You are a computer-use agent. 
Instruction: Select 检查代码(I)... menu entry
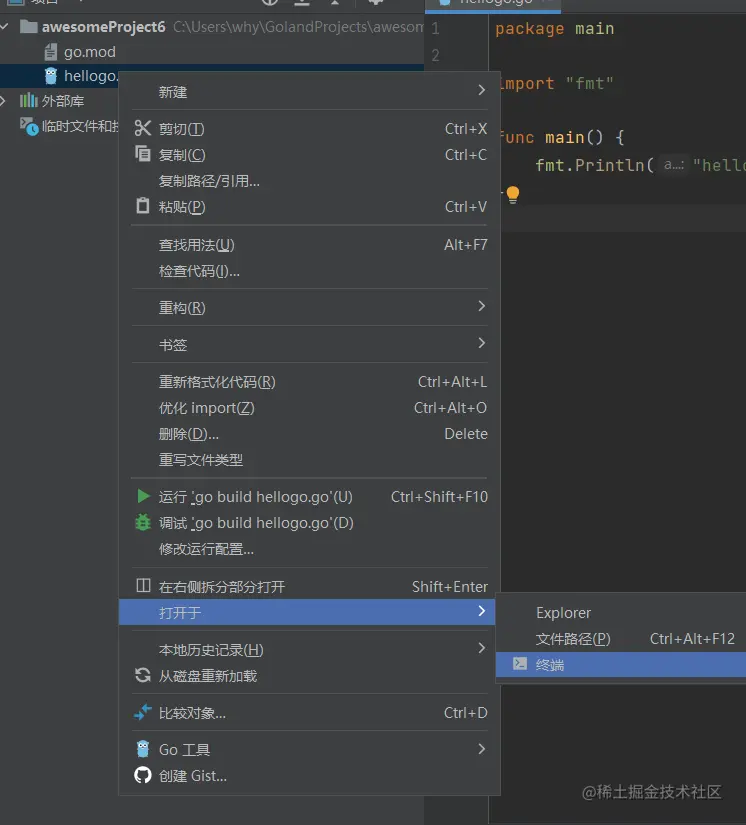[x=309, y=271]
